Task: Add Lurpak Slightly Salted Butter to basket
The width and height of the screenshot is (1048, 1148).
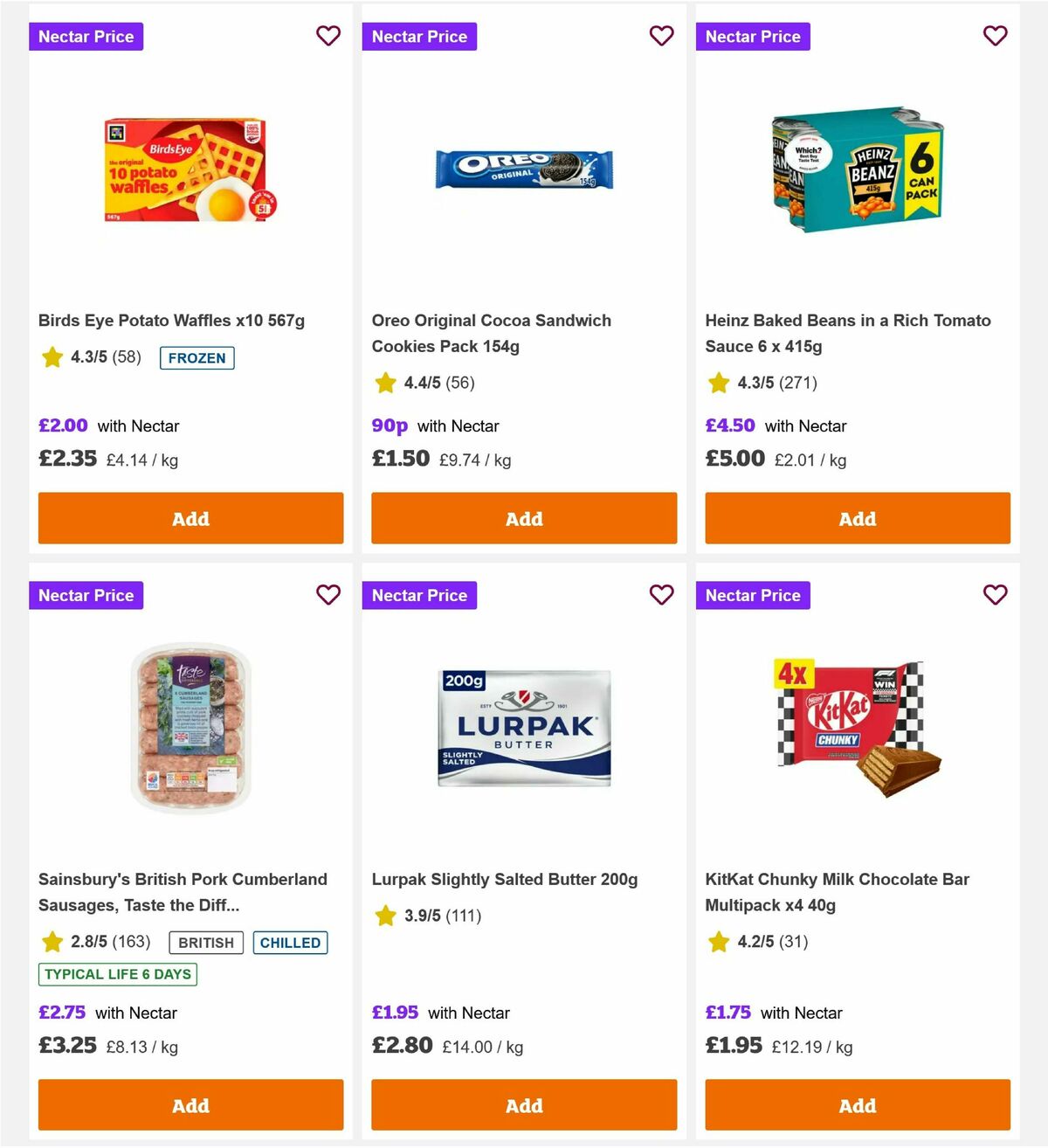Action: (x=523, y=1105)
